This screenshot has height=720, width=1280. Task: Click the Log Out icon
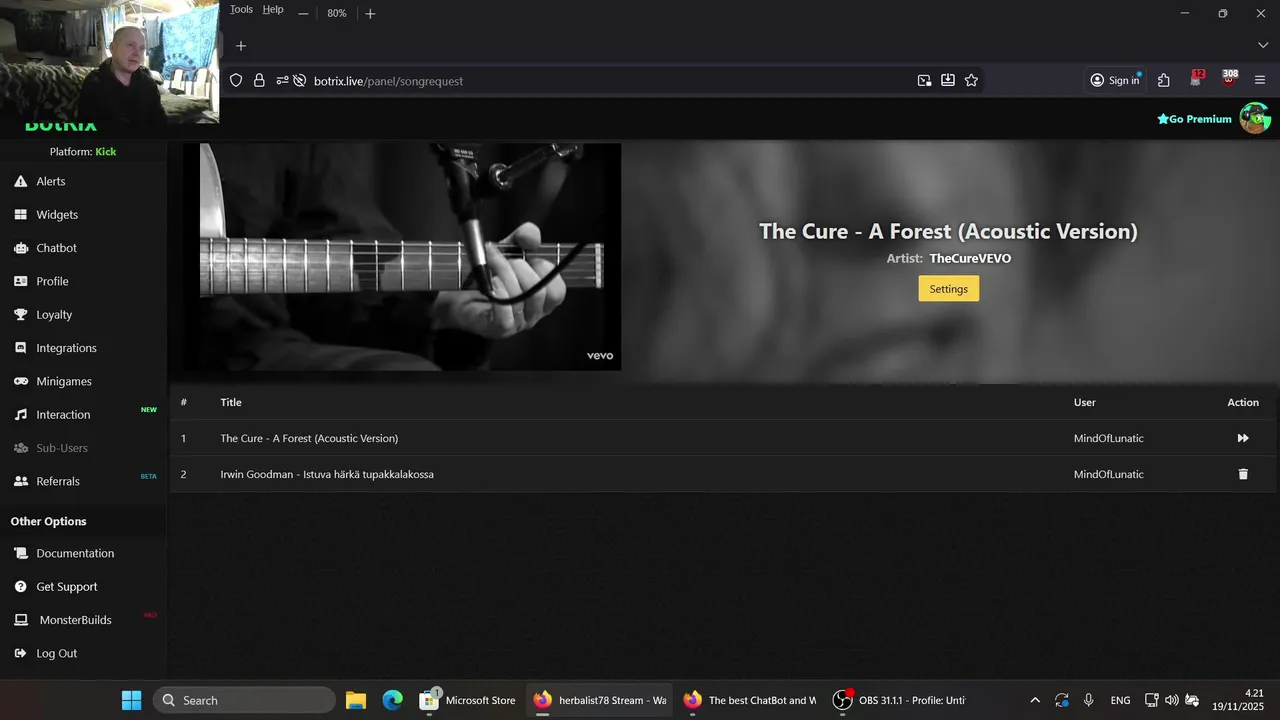(x=20, y=653)
